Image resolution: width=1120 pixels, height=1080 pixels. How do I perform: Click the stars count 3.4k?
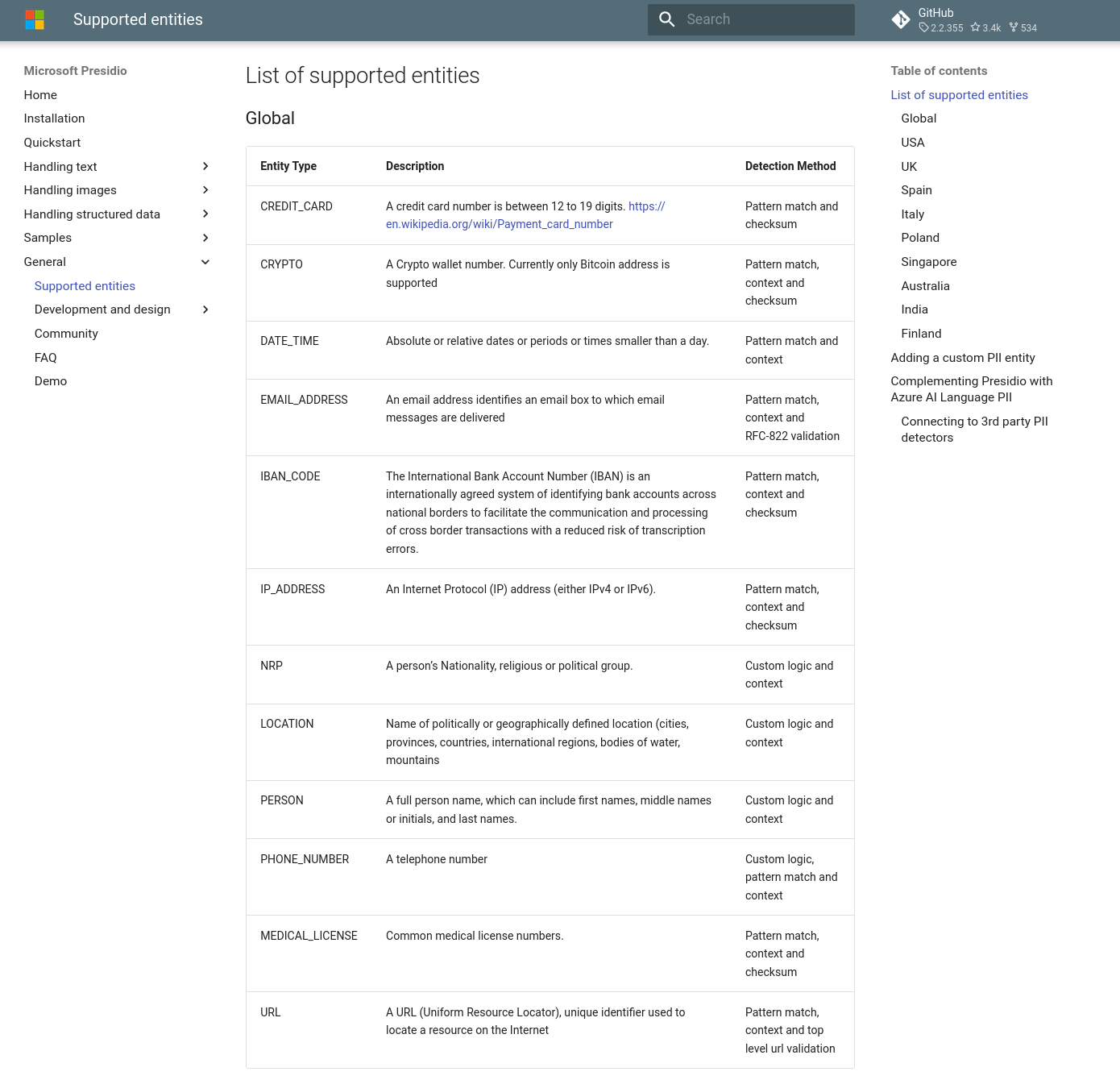pos(986,27)
